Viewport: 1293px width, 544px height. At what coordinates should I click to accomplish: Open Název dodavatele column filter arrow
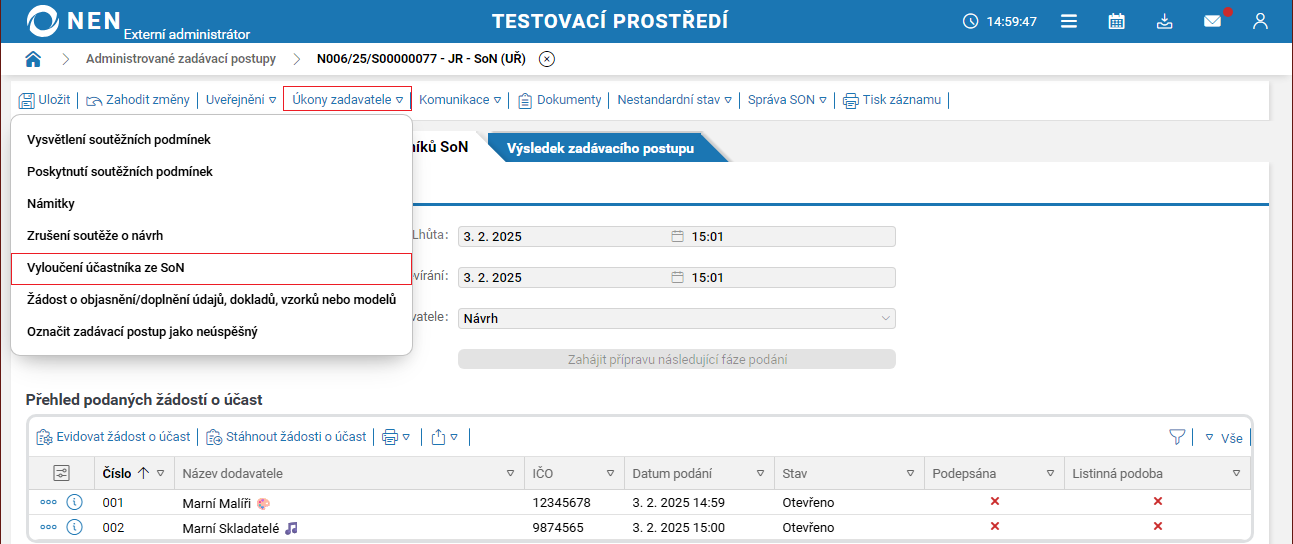point(511,473)
